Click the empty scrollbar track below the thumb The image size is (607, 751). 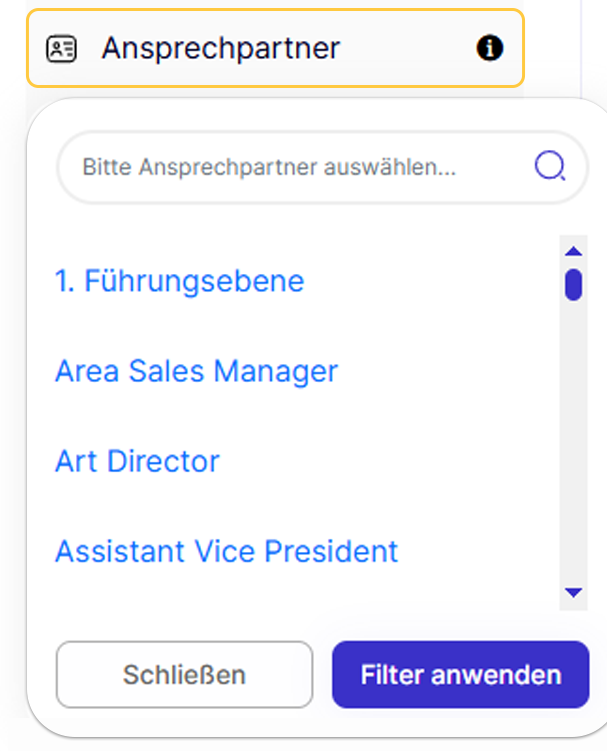(x=573, y=450)
